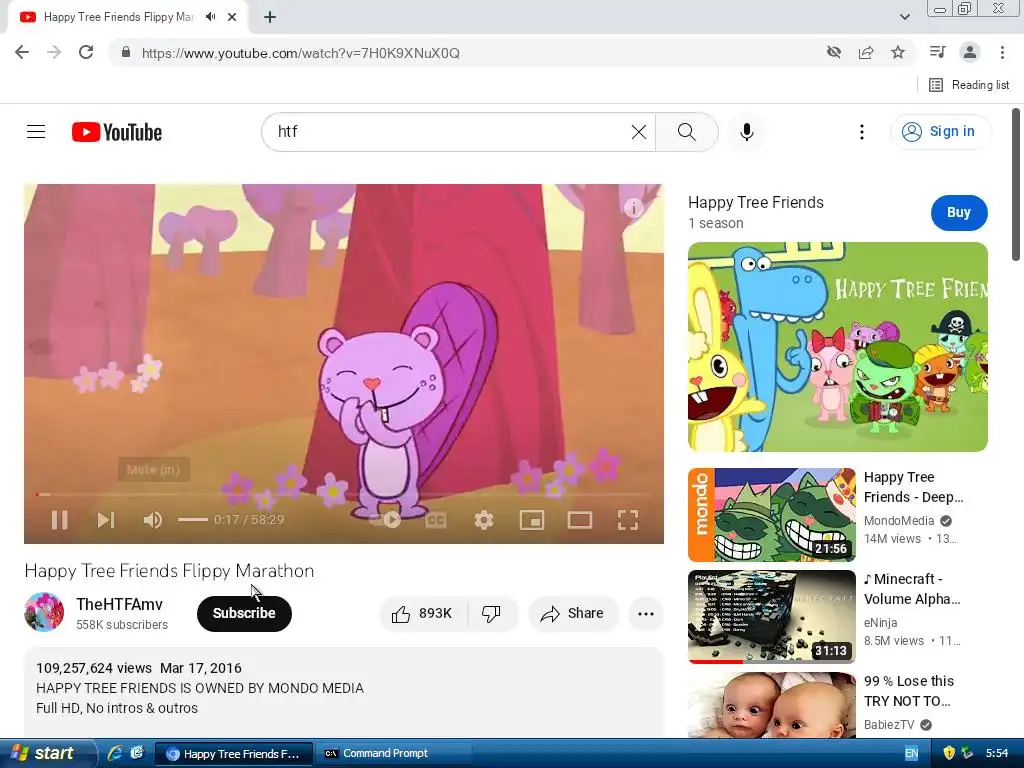Image resolution: width=1024 pixels, height=768 pixels.
Task: Expand the video description box
Action: (x=344, y=692)
